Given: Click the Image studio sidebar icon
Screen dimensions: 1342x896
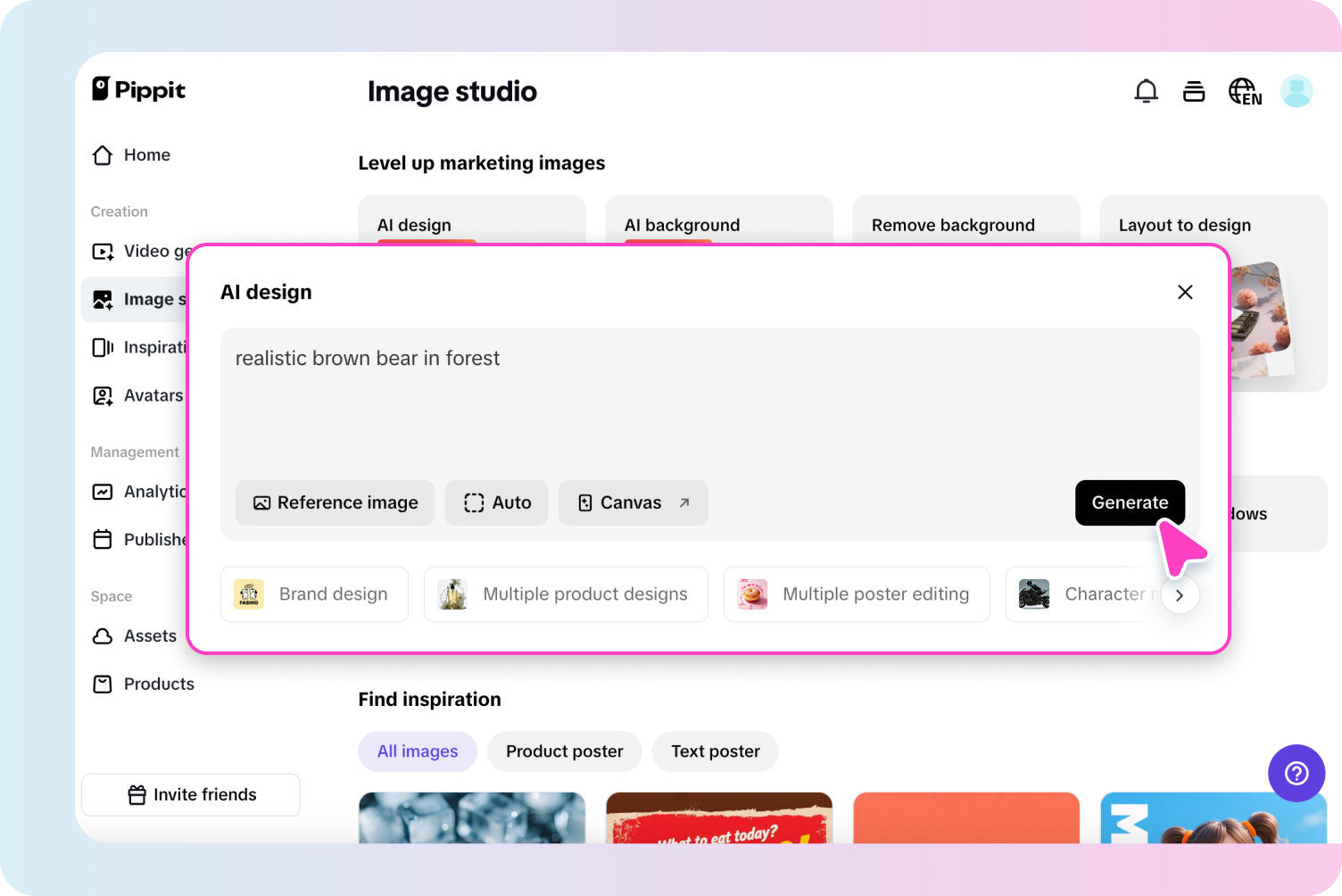Looking at the screenshot, I should point(103,300).
